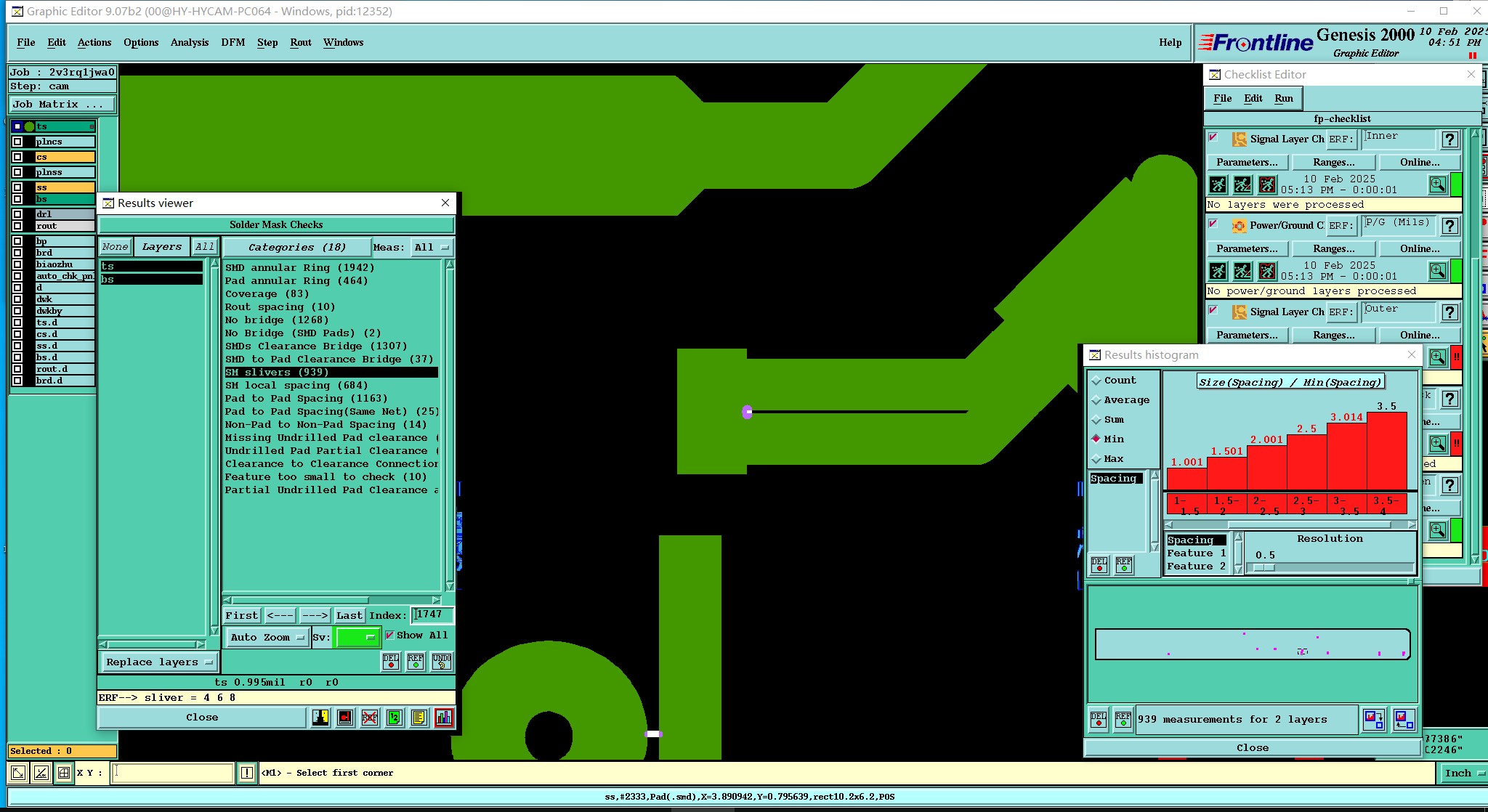This screenshot has height=812, width=1488.
Task: Click the grid snap icon in bottom toolbar
Action: click(x=64, y=773)
